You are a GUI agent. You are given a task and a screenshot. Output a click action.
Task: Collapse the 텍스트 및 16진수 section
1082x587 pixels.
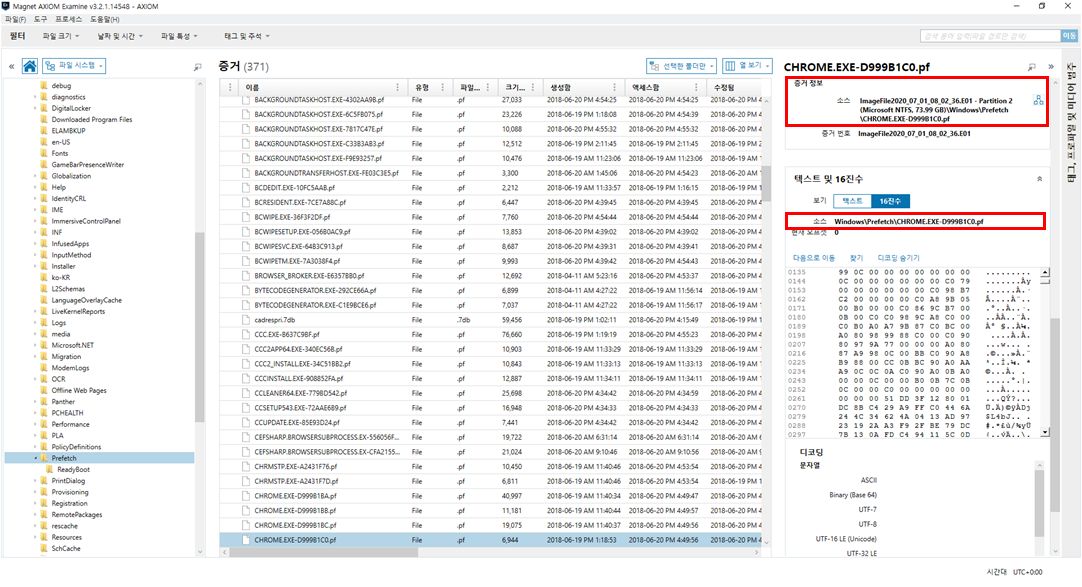pyautogui.click(x=1039, y=179)
